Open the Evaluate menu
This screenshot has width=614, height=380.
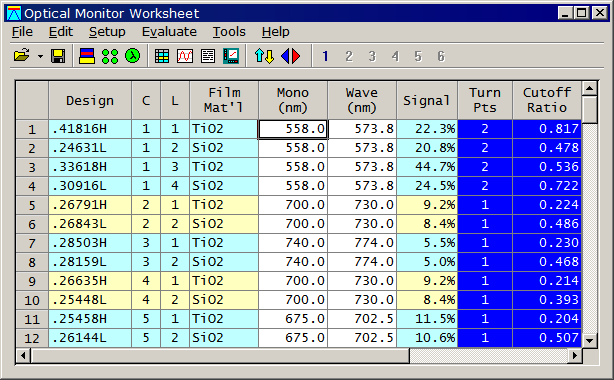coord(169,32)
